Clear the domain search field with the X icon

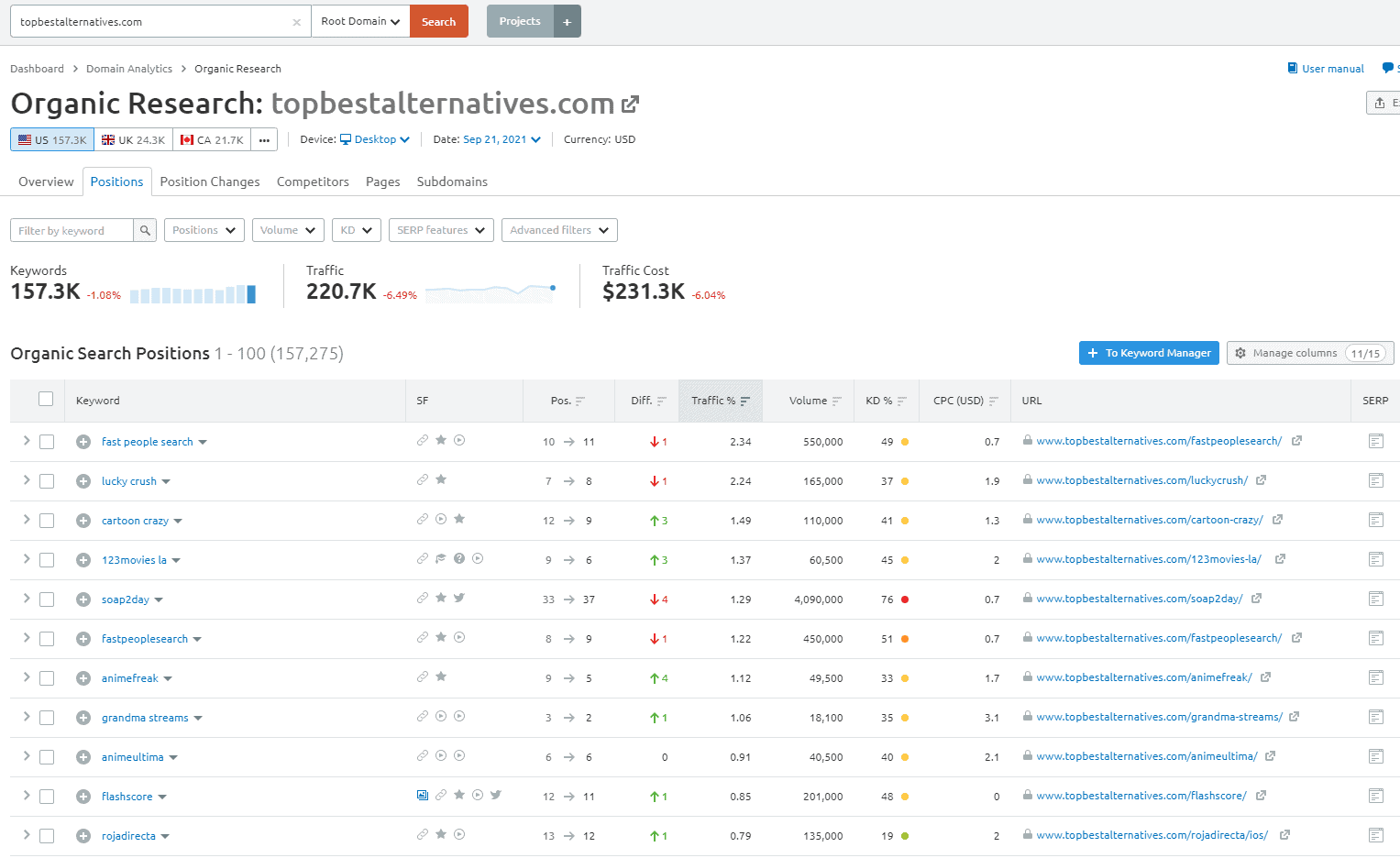point(296,22)
